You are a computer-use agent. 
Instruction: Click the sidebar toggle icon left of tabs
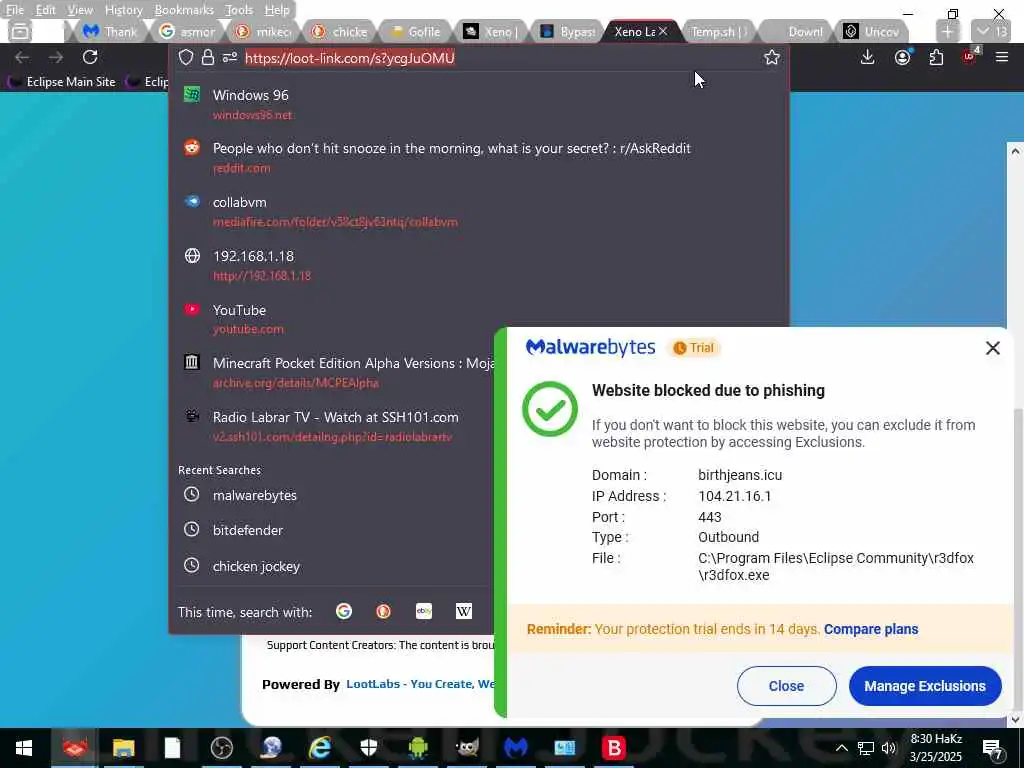tap(20, 31)
